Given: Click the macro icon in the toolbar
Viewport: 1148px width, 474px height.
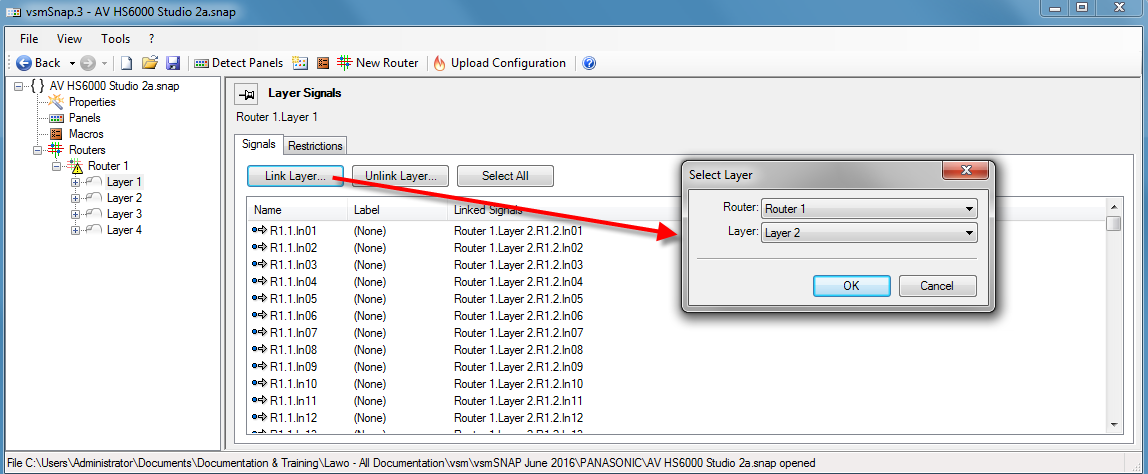Looking at the screenshot, I should [322, 63].
